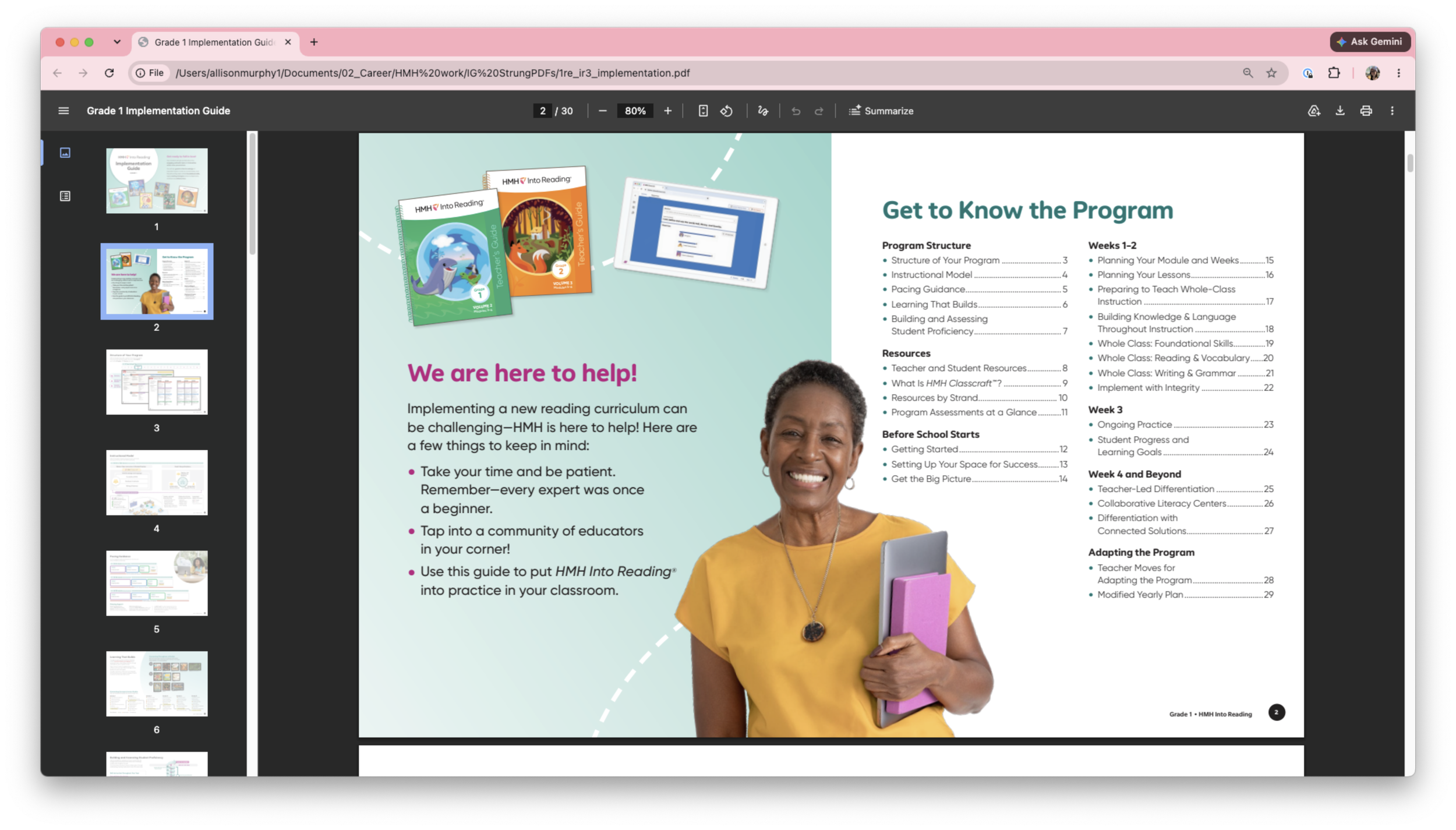Select the draw annotation tool
Screen dimensions: 1456x830
pyautogui.click(x=763, y=111)
